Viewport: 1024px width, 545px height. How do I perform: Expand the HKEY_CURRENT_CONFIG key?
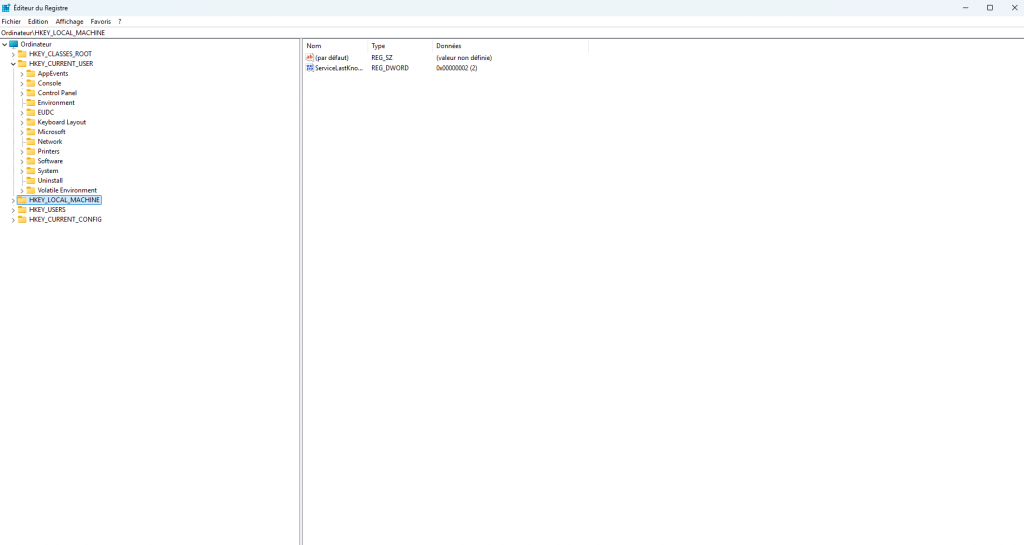(x=13, y=220)
